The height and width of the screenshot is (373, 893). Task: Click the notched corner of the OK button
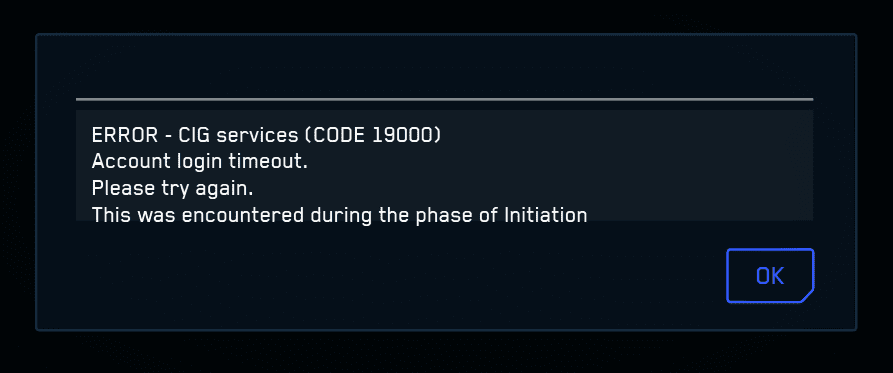tap(808, 297)
